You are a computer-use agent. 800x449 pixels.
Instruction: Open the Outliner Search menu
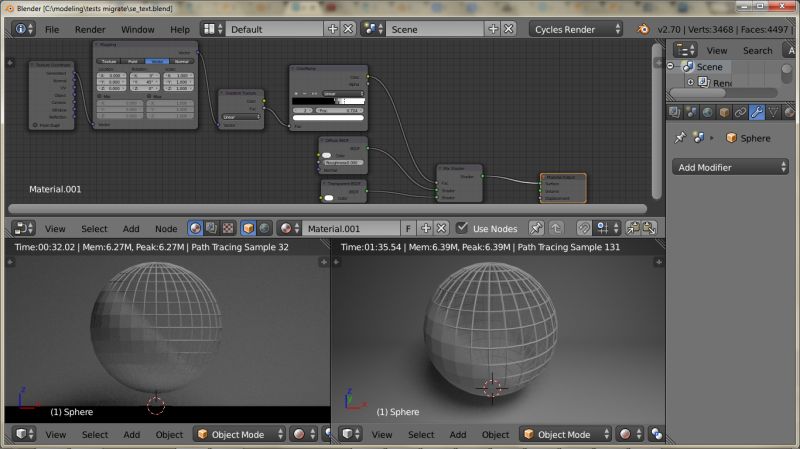point(758,51)
